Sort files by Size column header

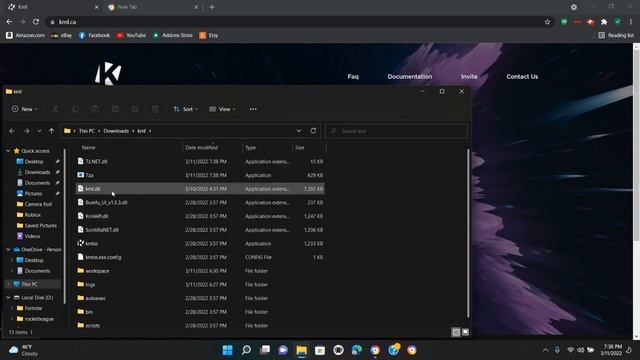[300, 147]
